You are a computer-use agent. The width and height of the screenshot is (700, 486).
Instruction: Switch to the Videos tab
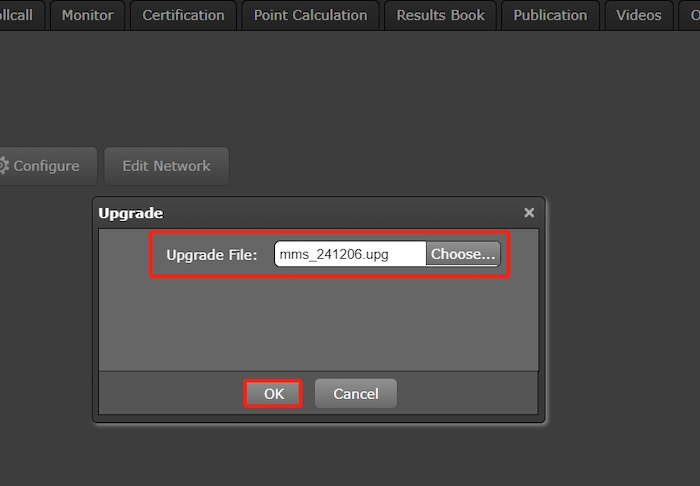(x=638, y=15)
